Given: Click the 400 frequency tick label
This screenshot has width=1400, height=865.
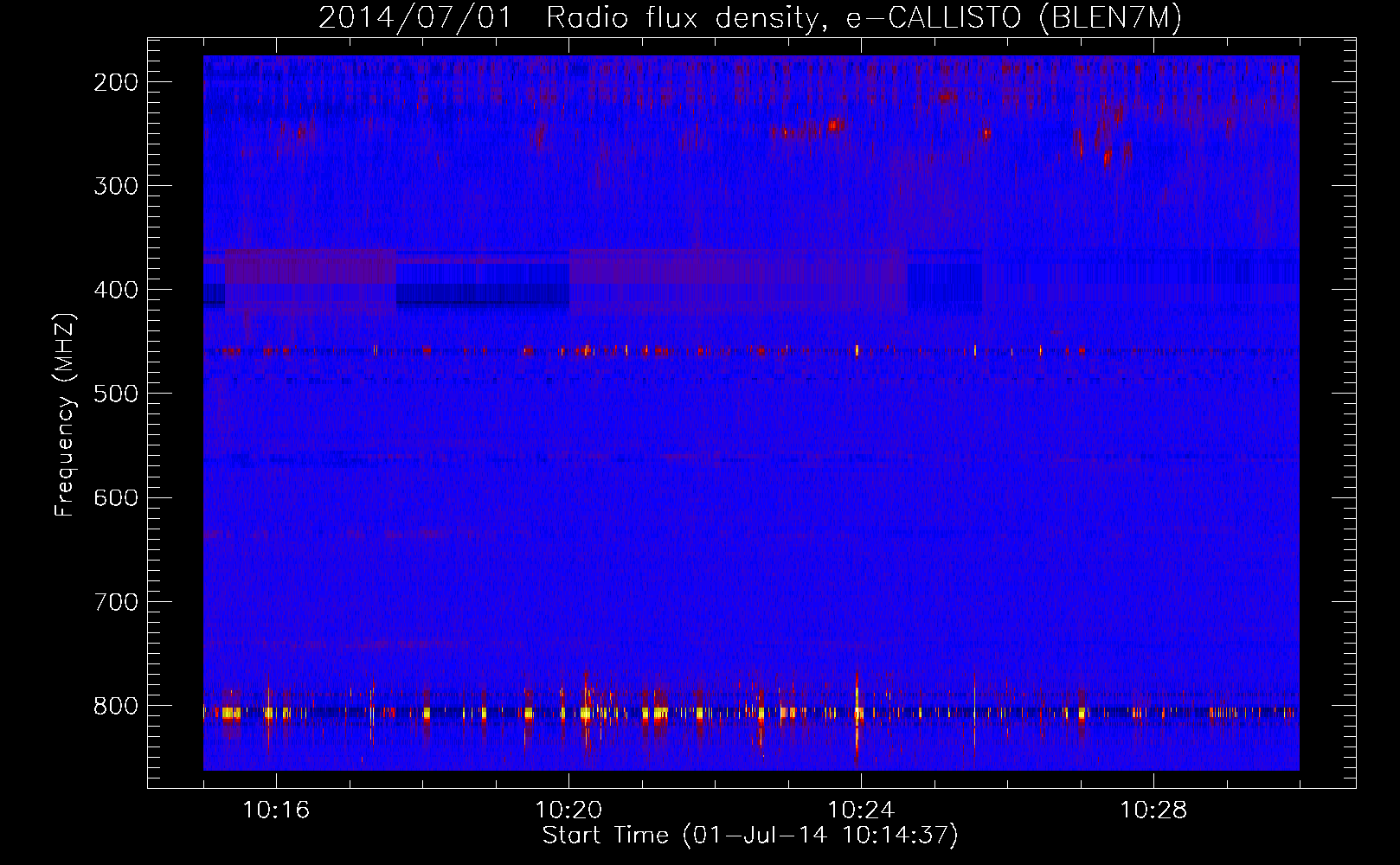Looking at the screenshot, I should click(x=116, y=290).
